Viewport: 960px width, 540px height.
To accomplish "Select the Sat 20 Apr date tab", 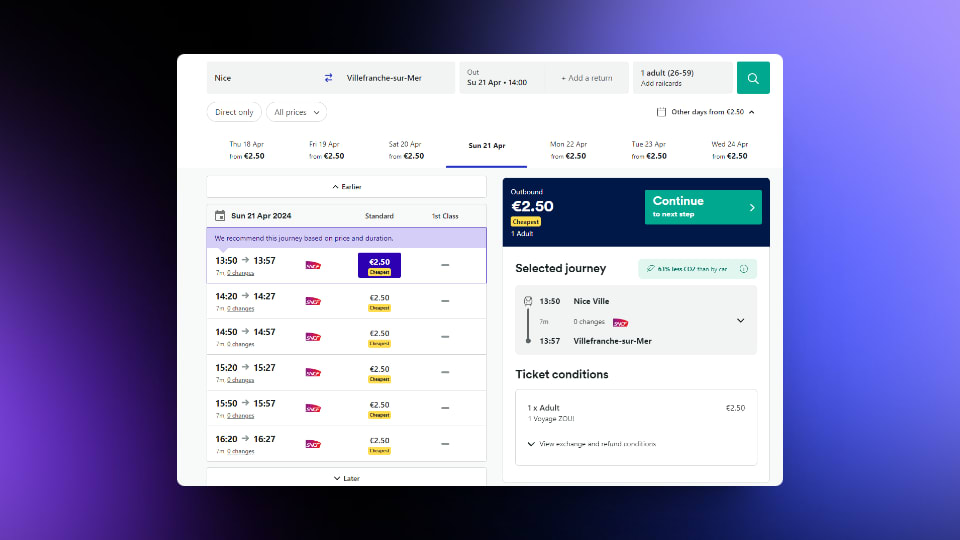I will pos(406,150).
